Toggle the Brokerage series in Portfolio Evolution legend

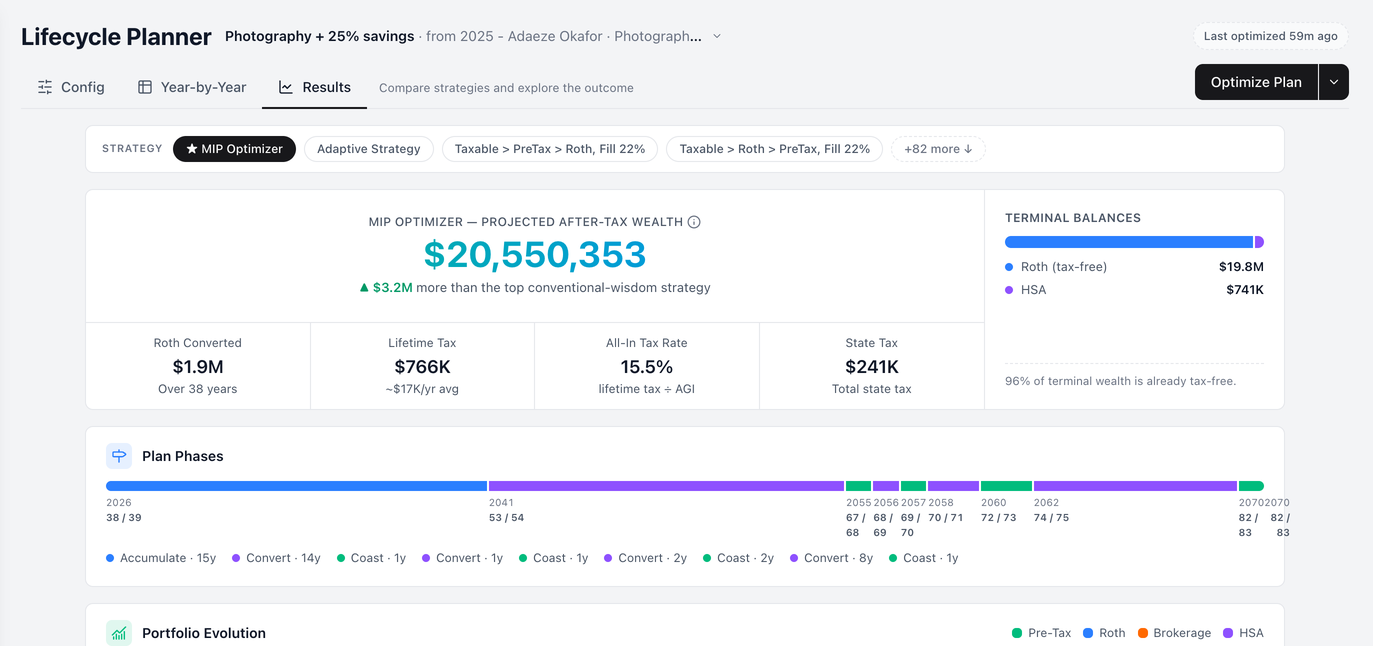1174,633
